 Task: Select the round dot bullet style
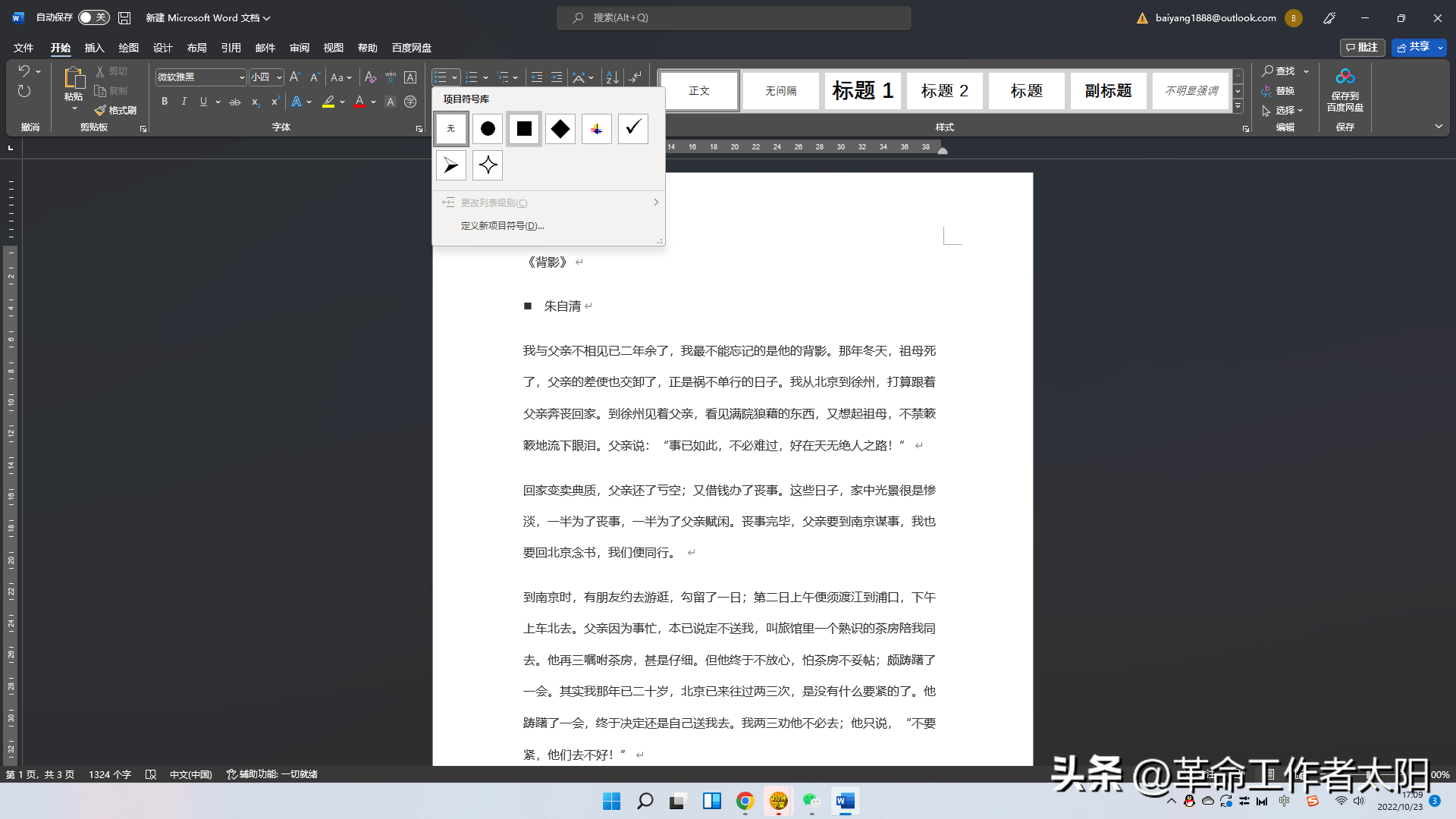[x=488, y=129]
